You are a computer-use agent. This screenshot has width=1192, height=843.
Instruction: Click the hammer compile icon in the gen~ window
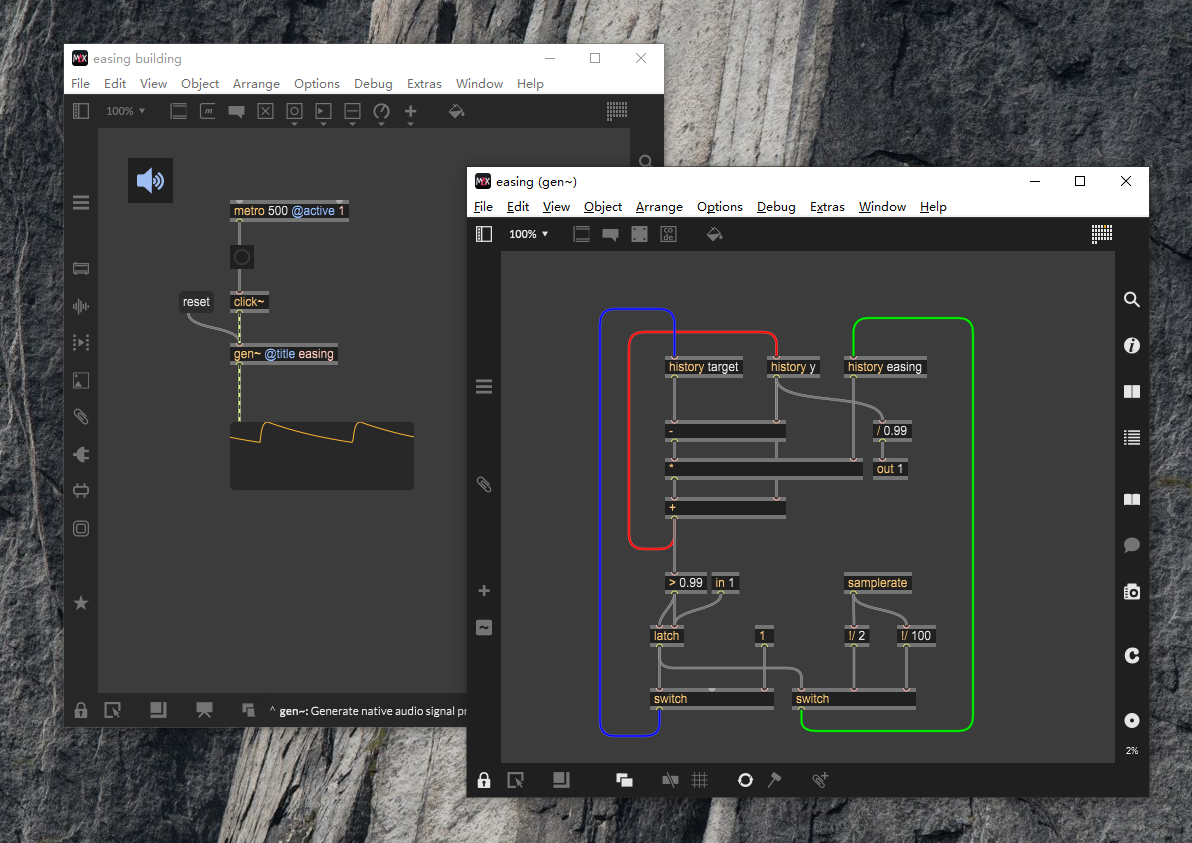click(774, 780)
